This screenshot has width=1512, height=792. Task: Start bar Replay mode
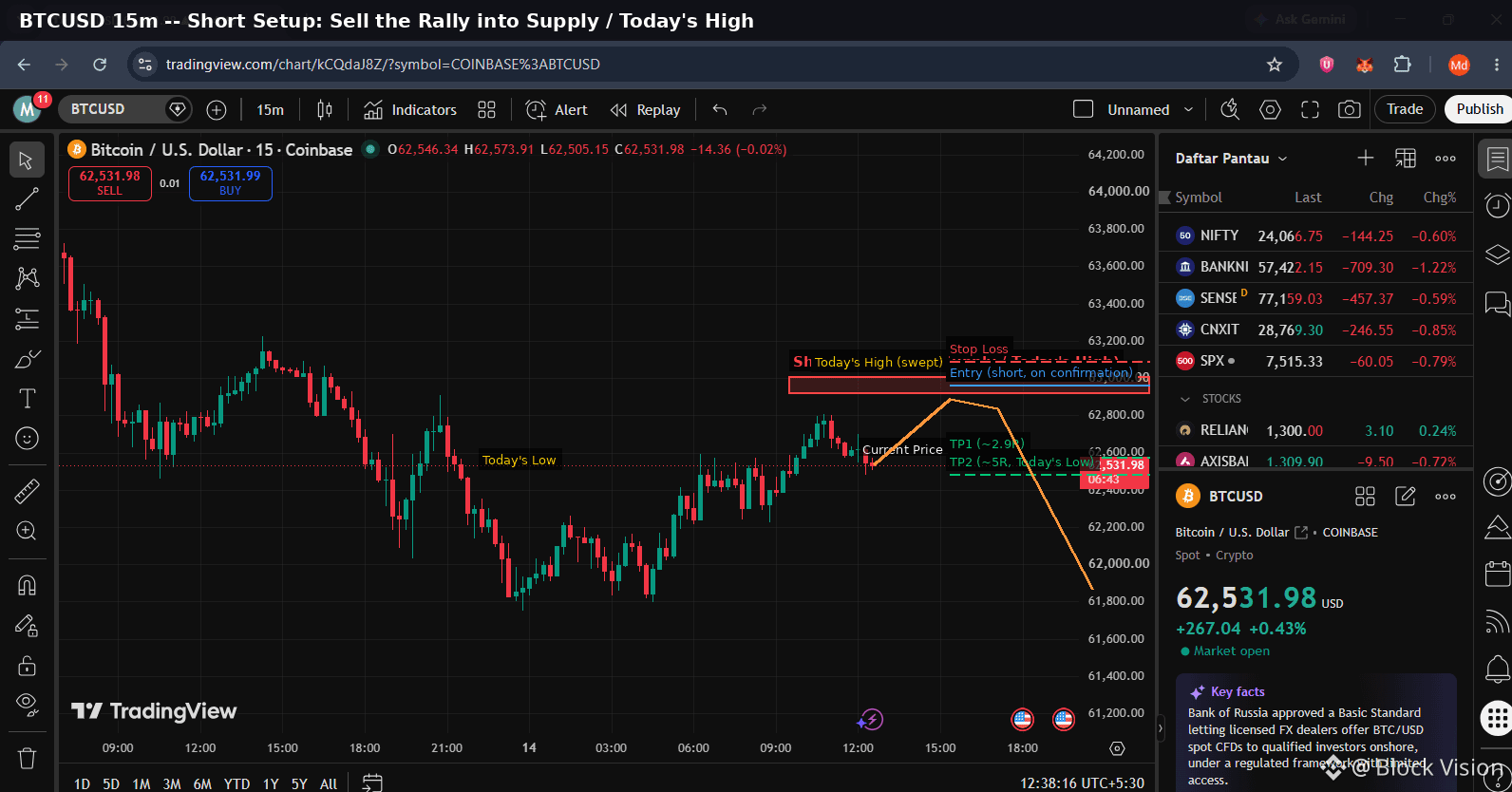pyautogui.click(x=646, y=110)
